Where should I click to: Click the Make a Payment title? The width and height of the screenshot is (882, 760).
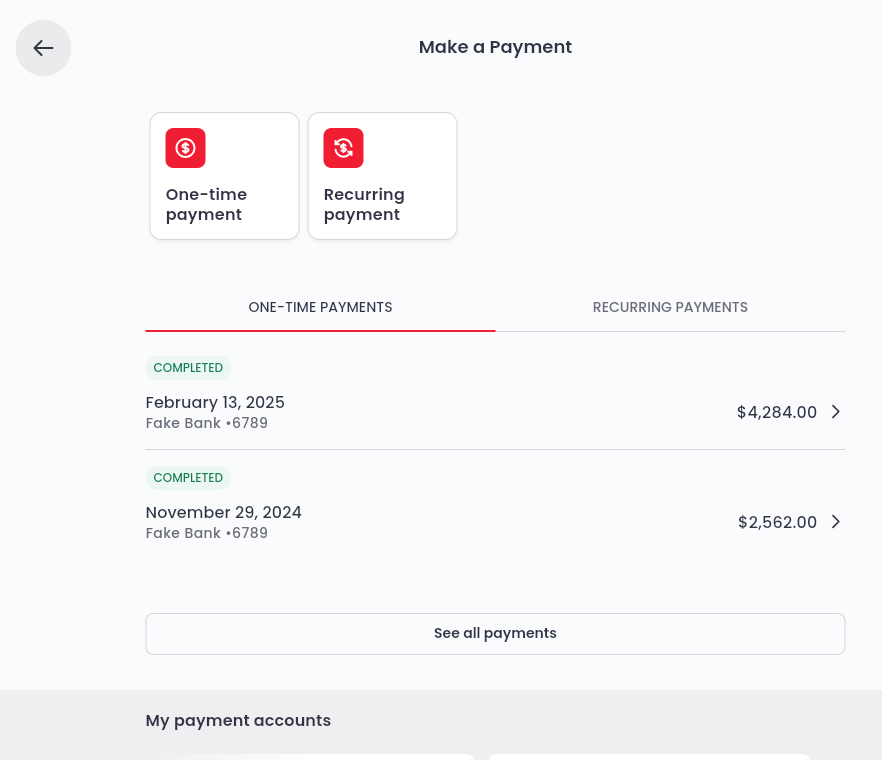point(495,47)
